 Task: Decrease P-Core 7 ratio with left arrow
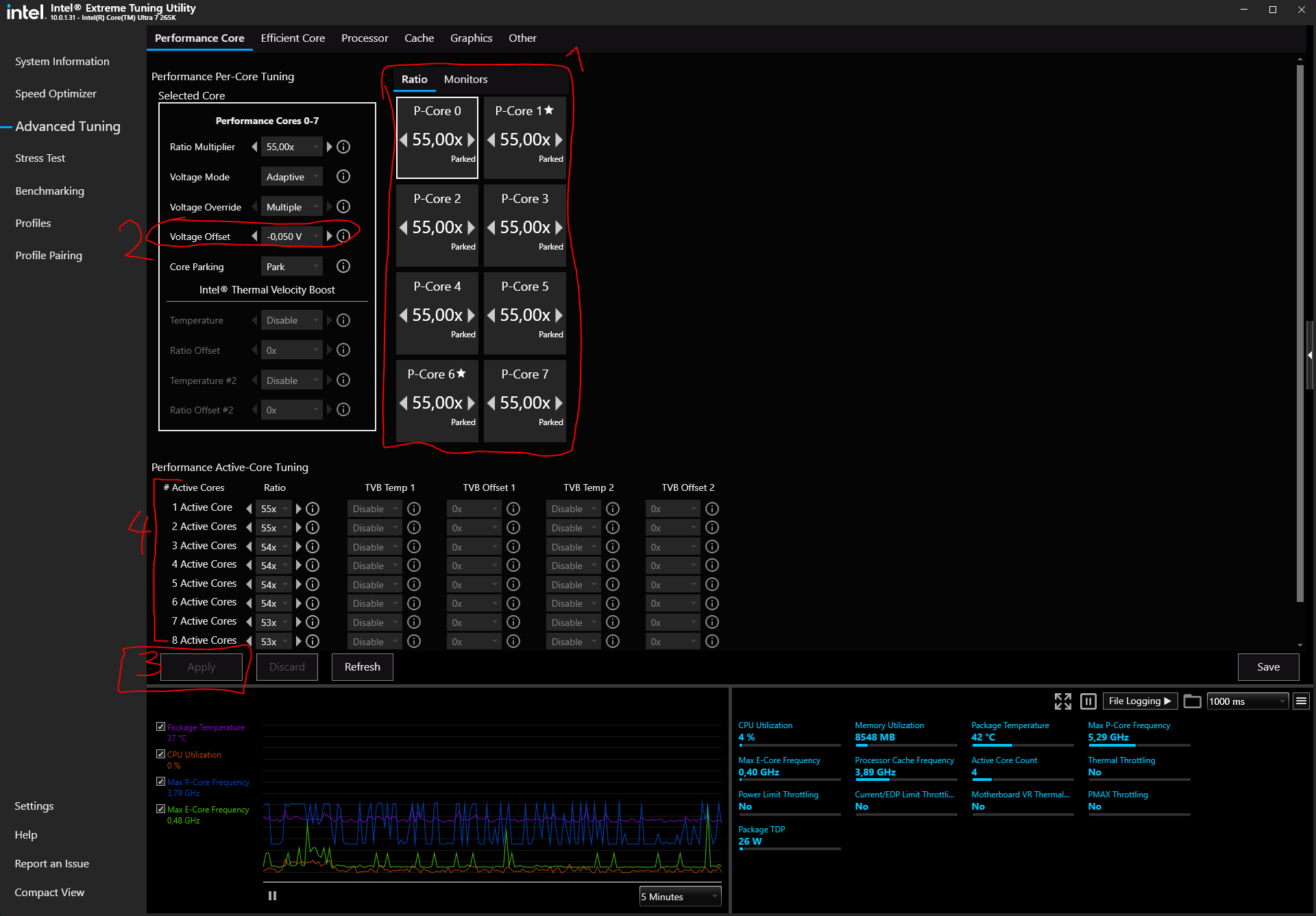[491, 403]
